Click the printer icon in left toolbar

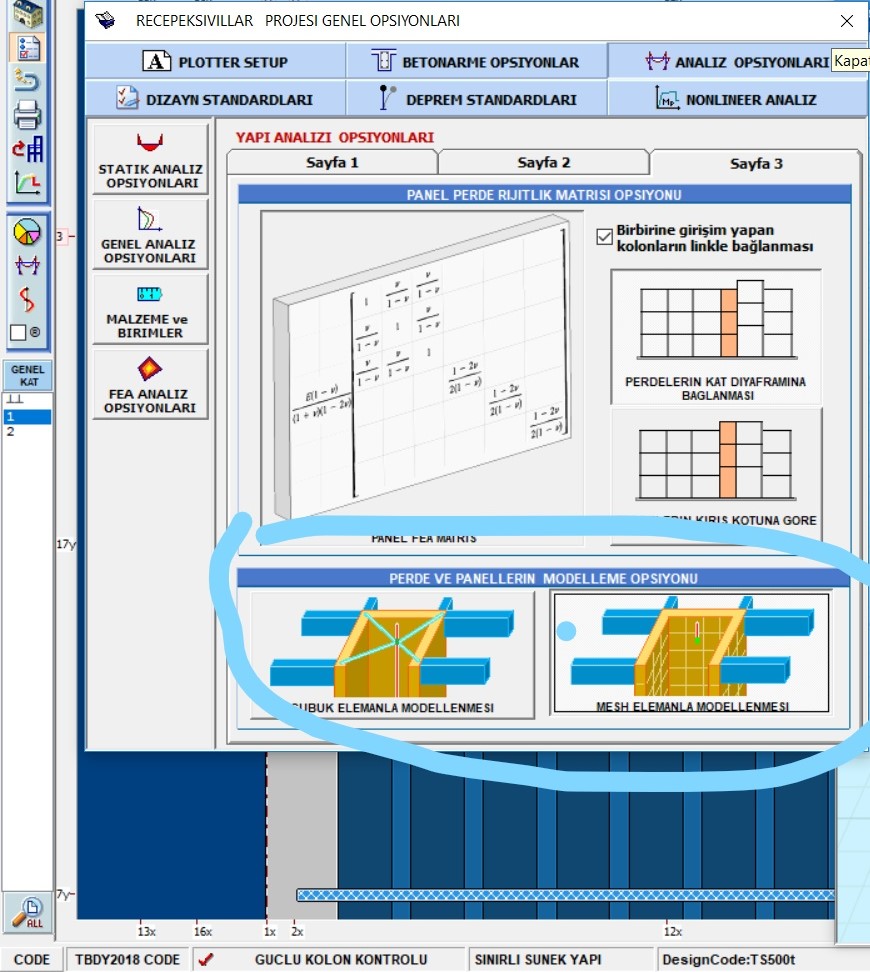pyautogui.click(x=27, y=115)
